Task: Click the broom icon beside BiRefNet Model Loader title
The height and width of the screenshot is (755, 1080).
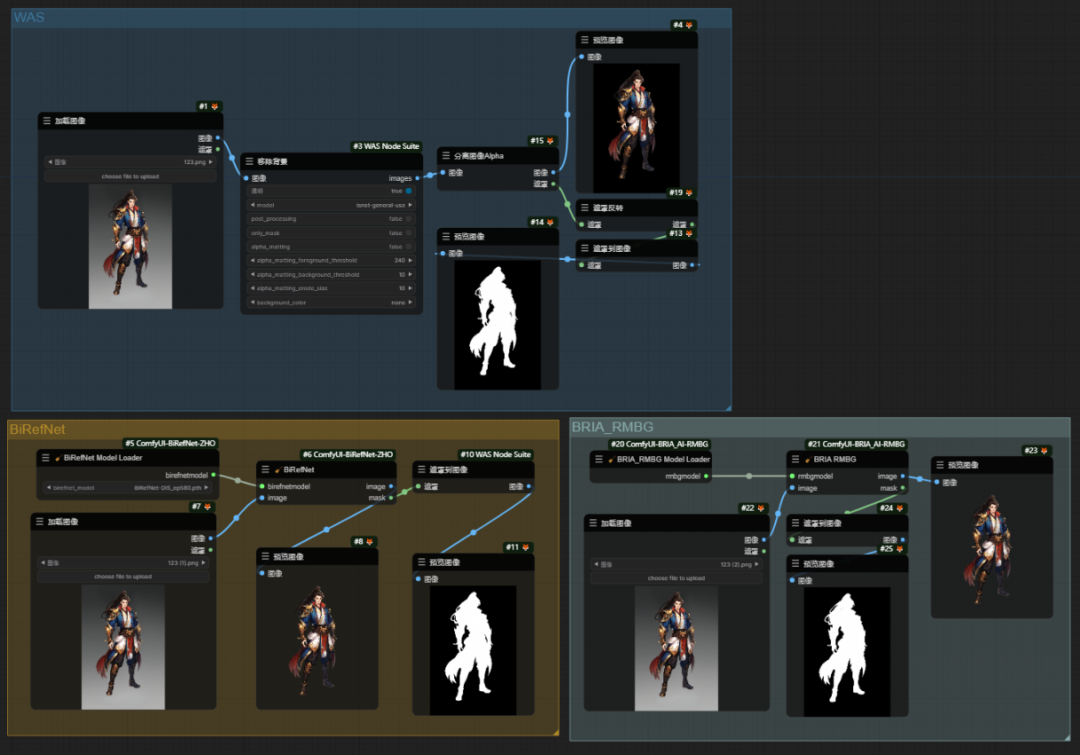Action: tap(58, 457)
